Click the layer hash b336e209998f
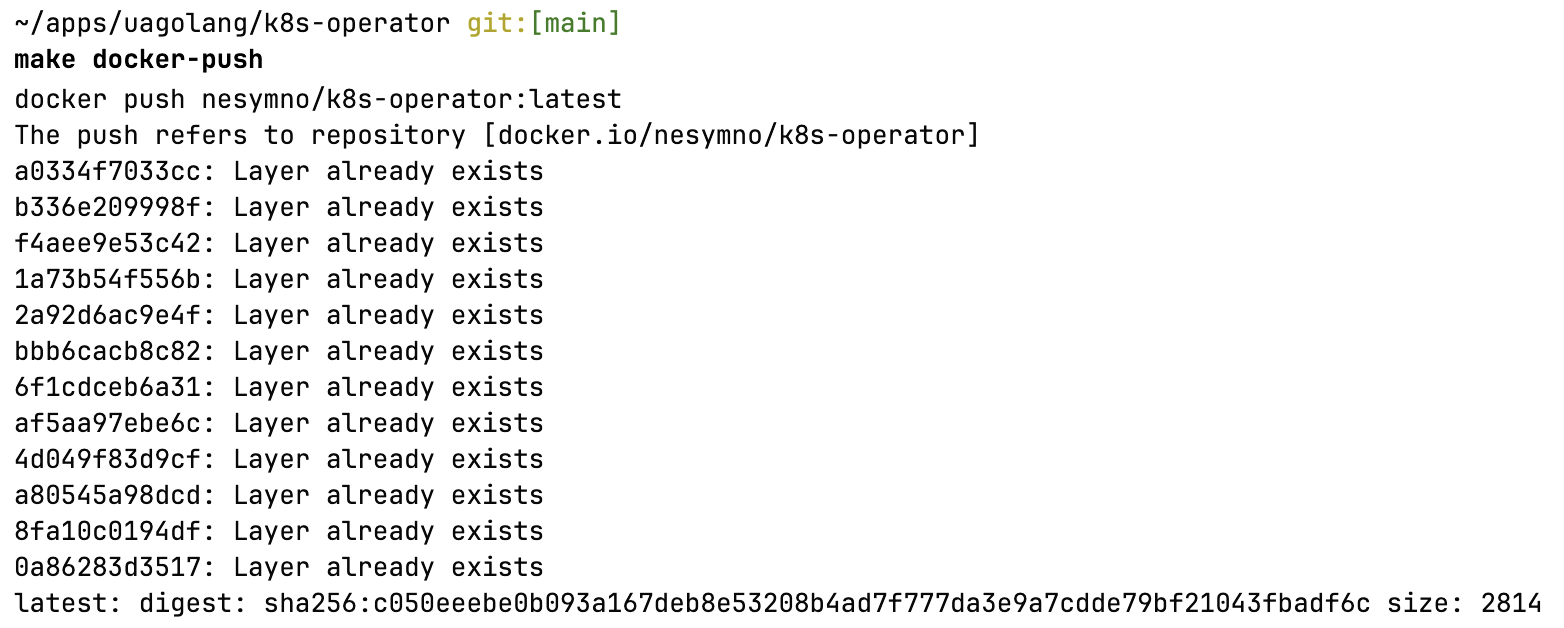Viewport: 1564px width, 628px height. tap(108, 207)
